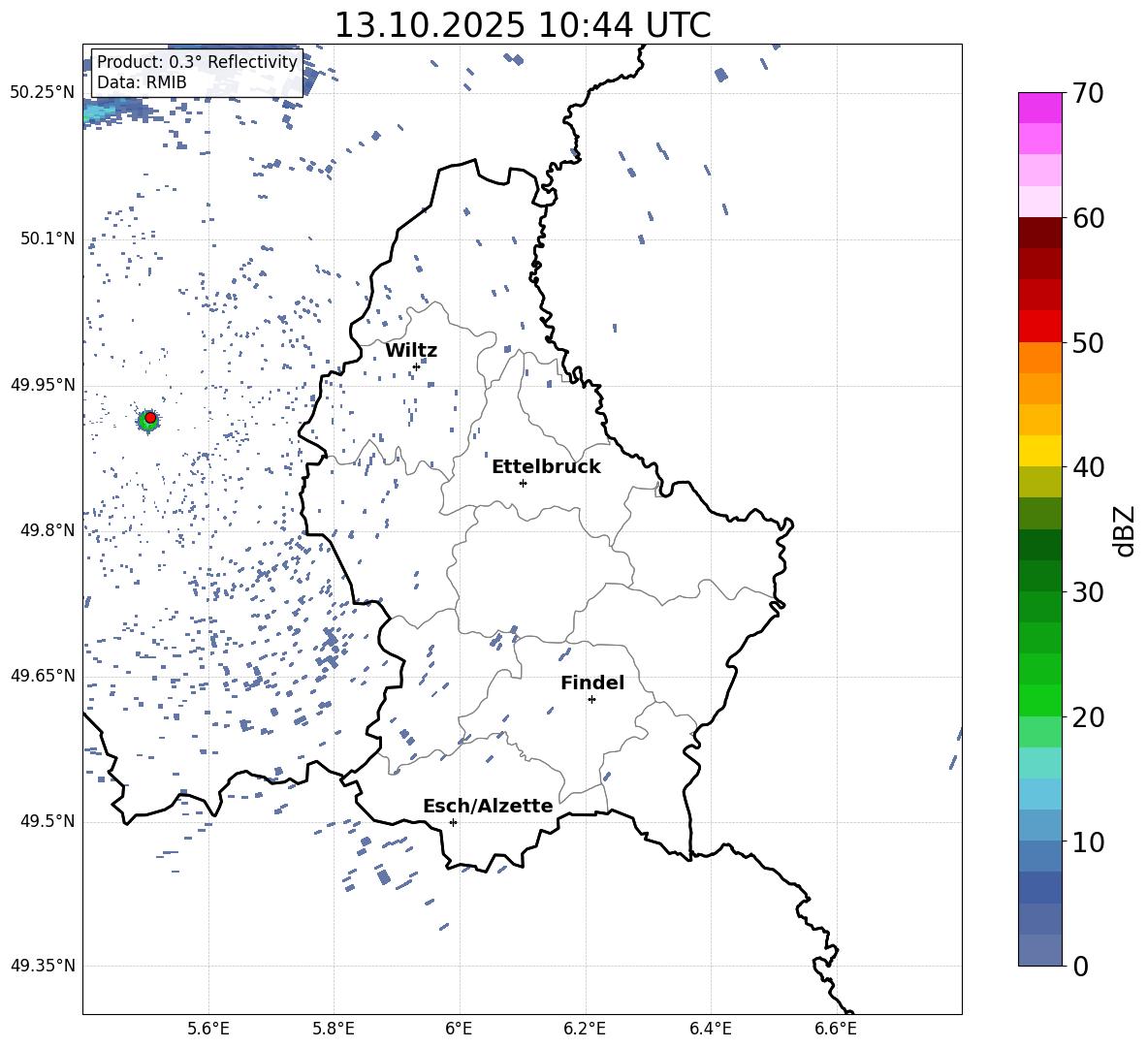1148x1048 pixels.
Task: Pick the slate blue swatch just above 0 dBZ
Action: click(x=1040, y=951)
